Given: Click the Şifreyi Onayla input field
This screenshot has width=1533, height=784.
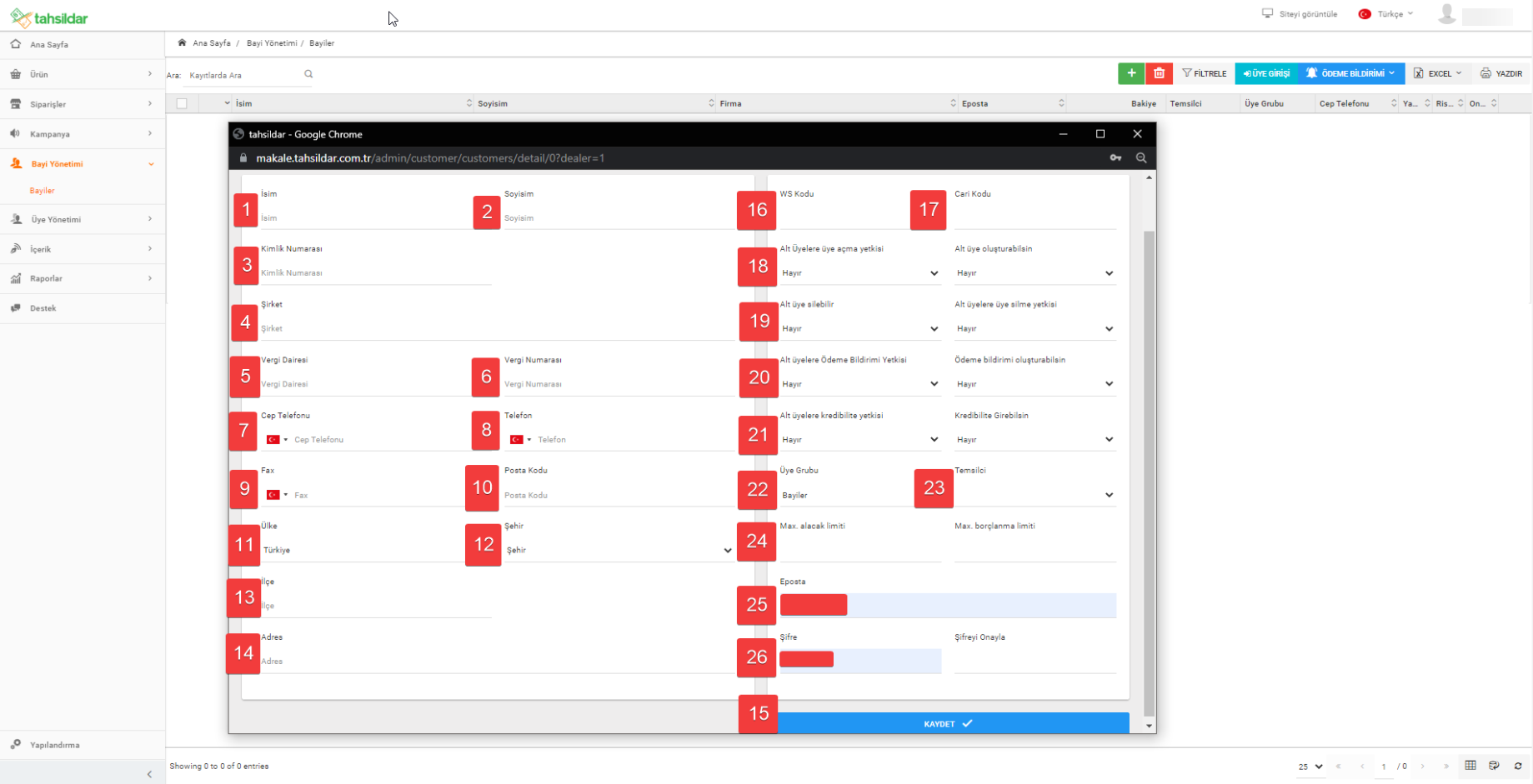Looking at the screenshot, I should tap(1035, 662).
